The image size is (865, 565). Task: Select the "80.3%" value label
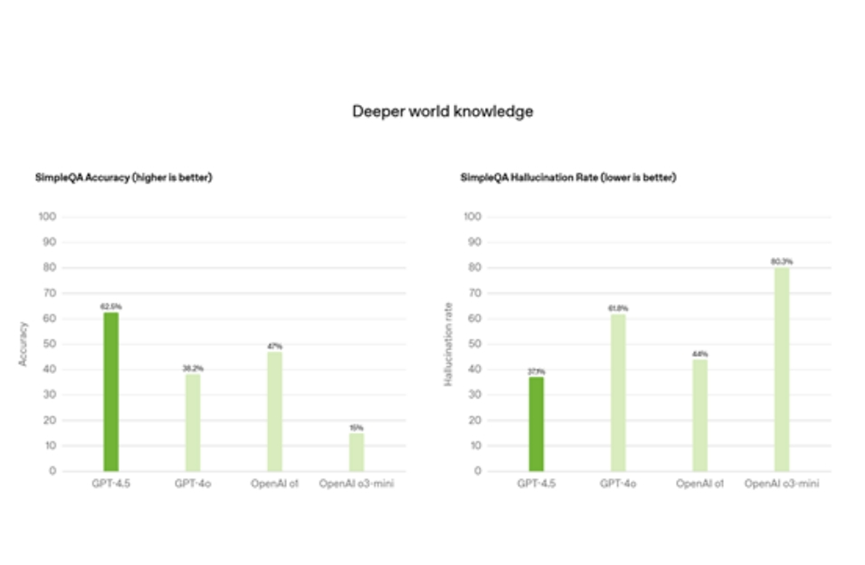[x=782, y=261]
